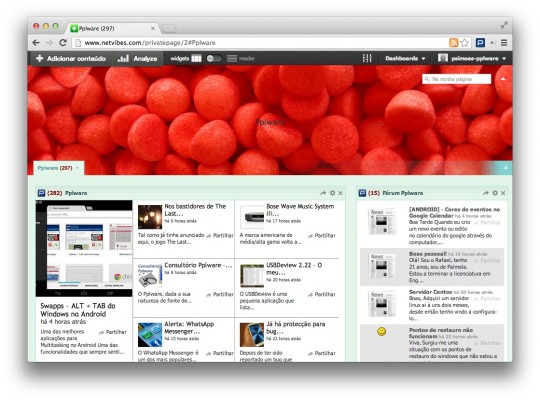The height and width of the screenshot is (400, 540).
Task: Toggle the widgets/reader view switch
Action: click(214, 59)
